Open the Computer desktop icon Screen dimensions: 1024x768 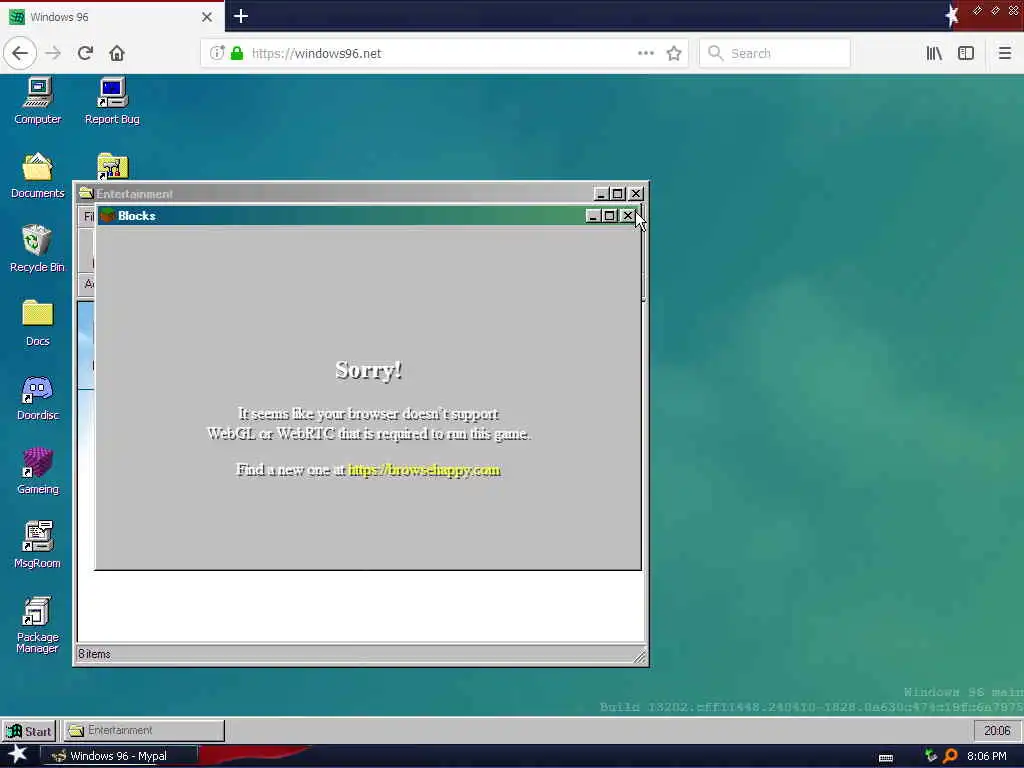click(38, 101)
